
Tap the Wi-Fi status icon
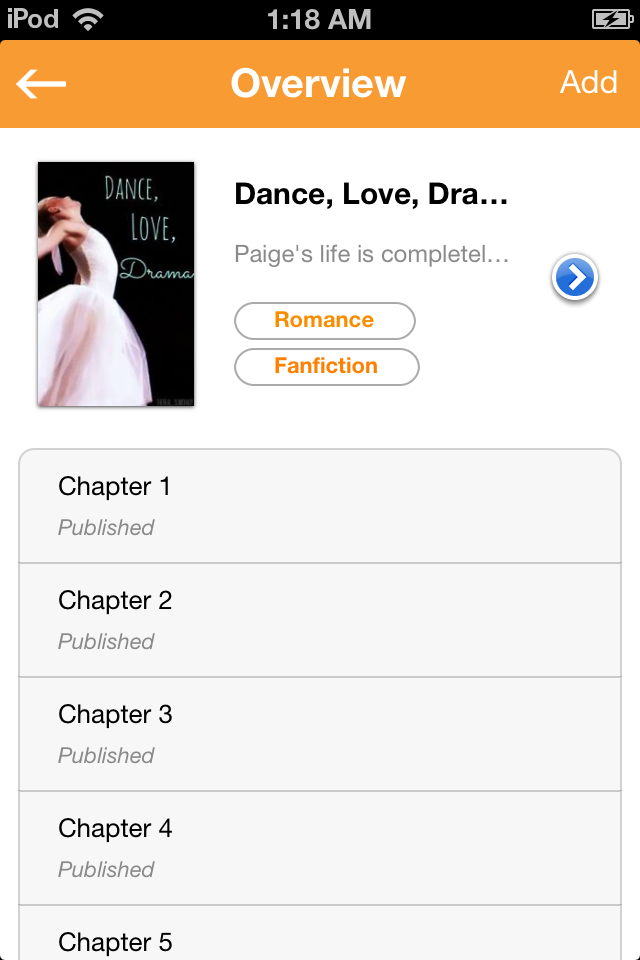pos(88,20)
